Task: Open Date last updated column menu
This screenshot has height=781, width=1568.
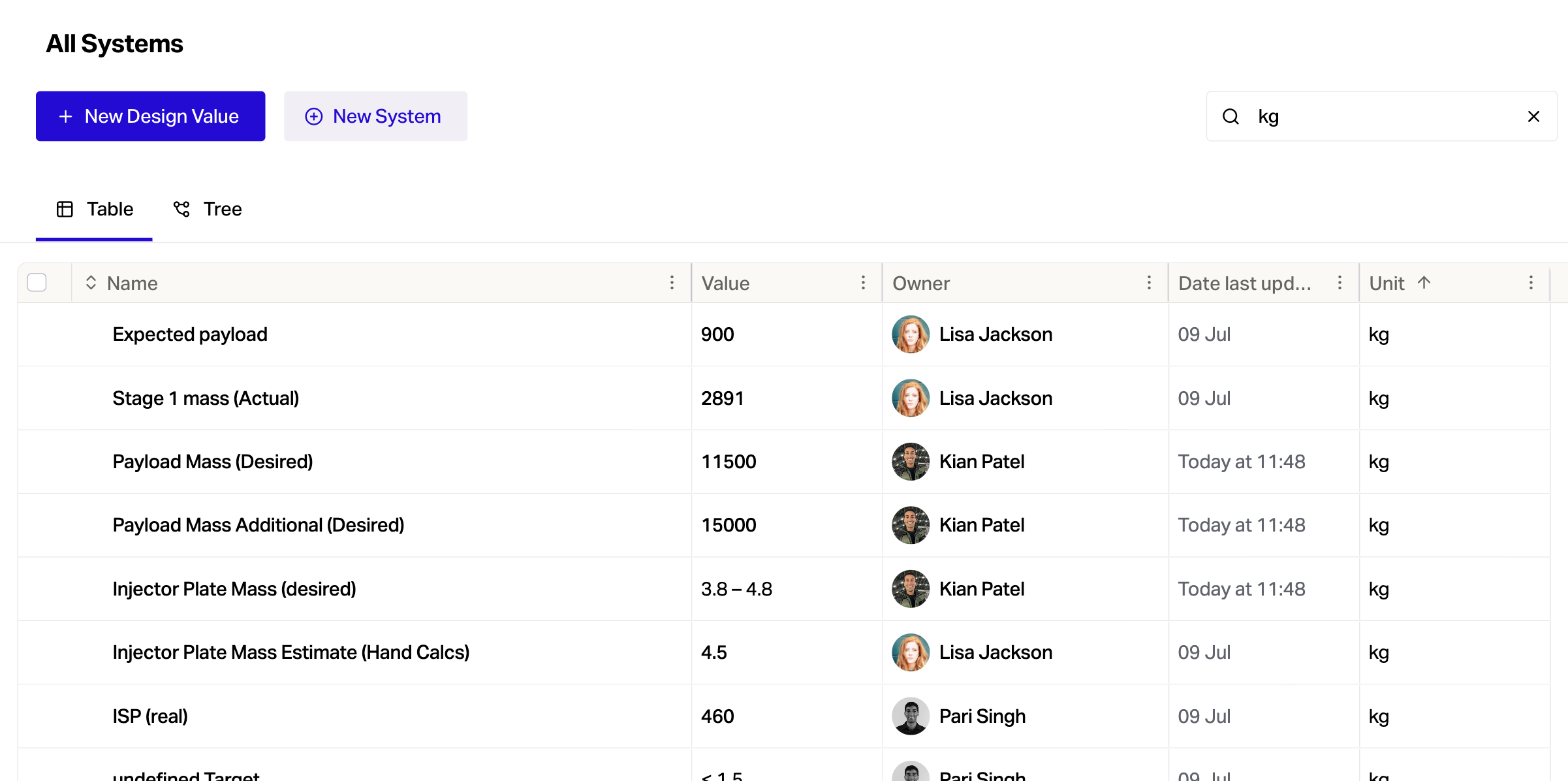Action: (x=1340, y=283)
